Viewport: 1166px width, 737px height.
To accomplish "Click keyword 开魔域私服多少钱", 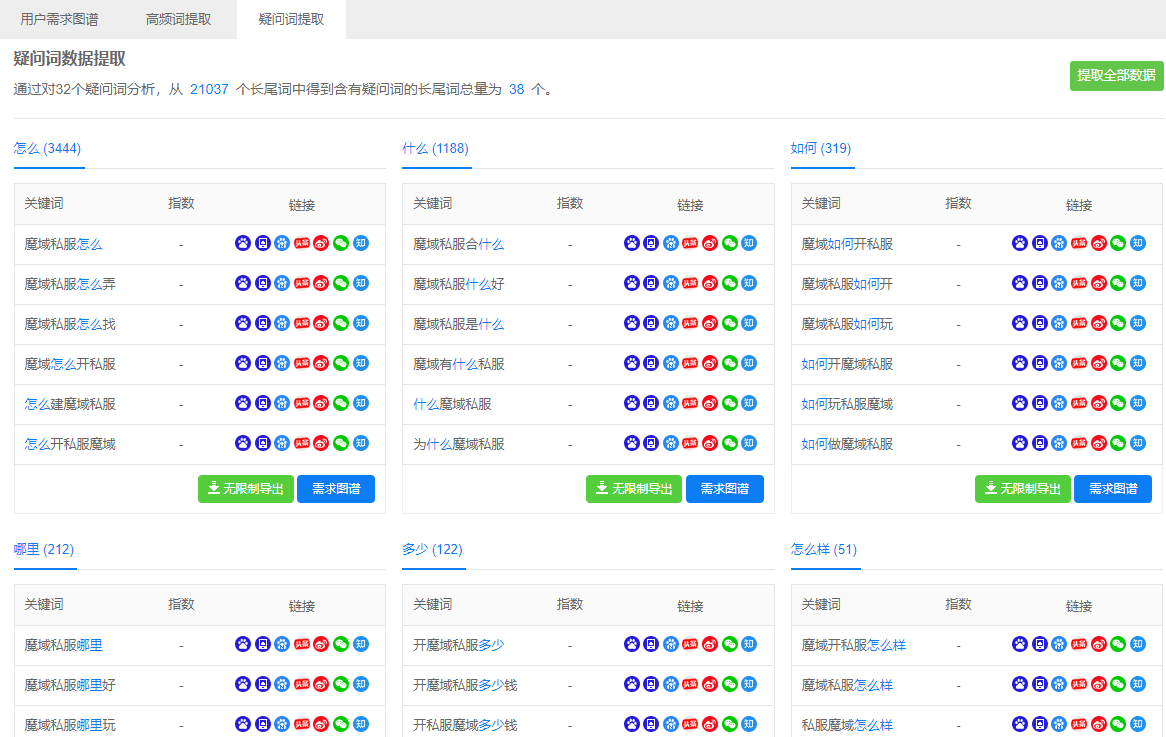I will [x=466, y=685].
